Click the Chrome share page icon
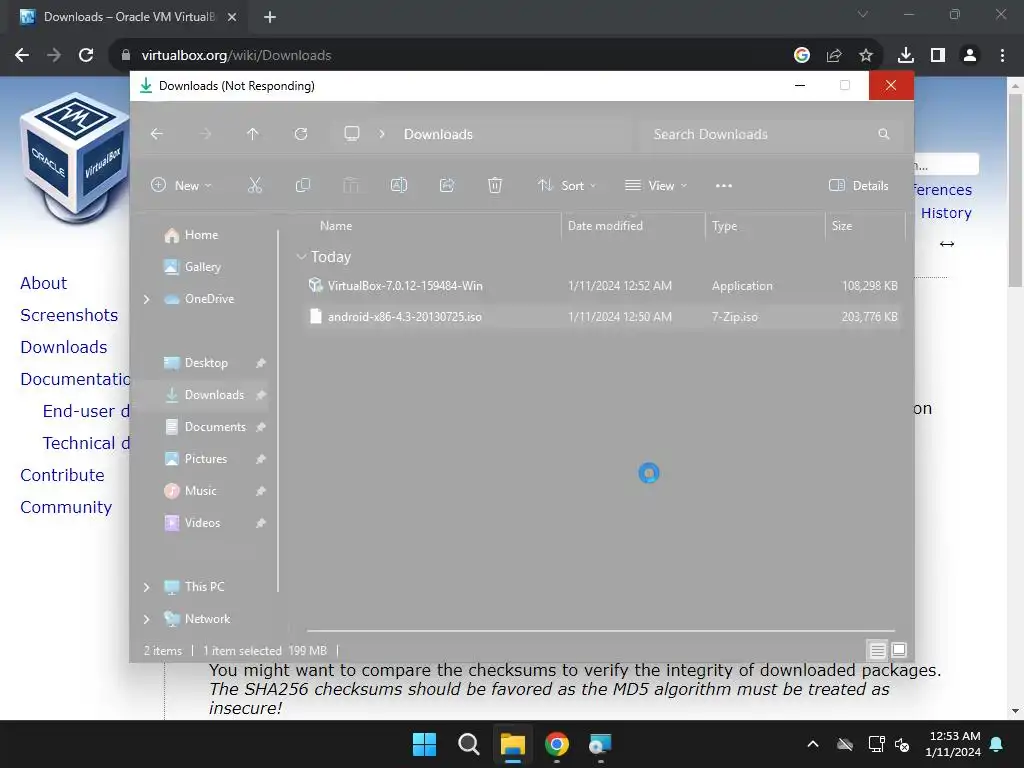Image resolution: width=1024 pixels, height=768 pixels. point(834,55)
